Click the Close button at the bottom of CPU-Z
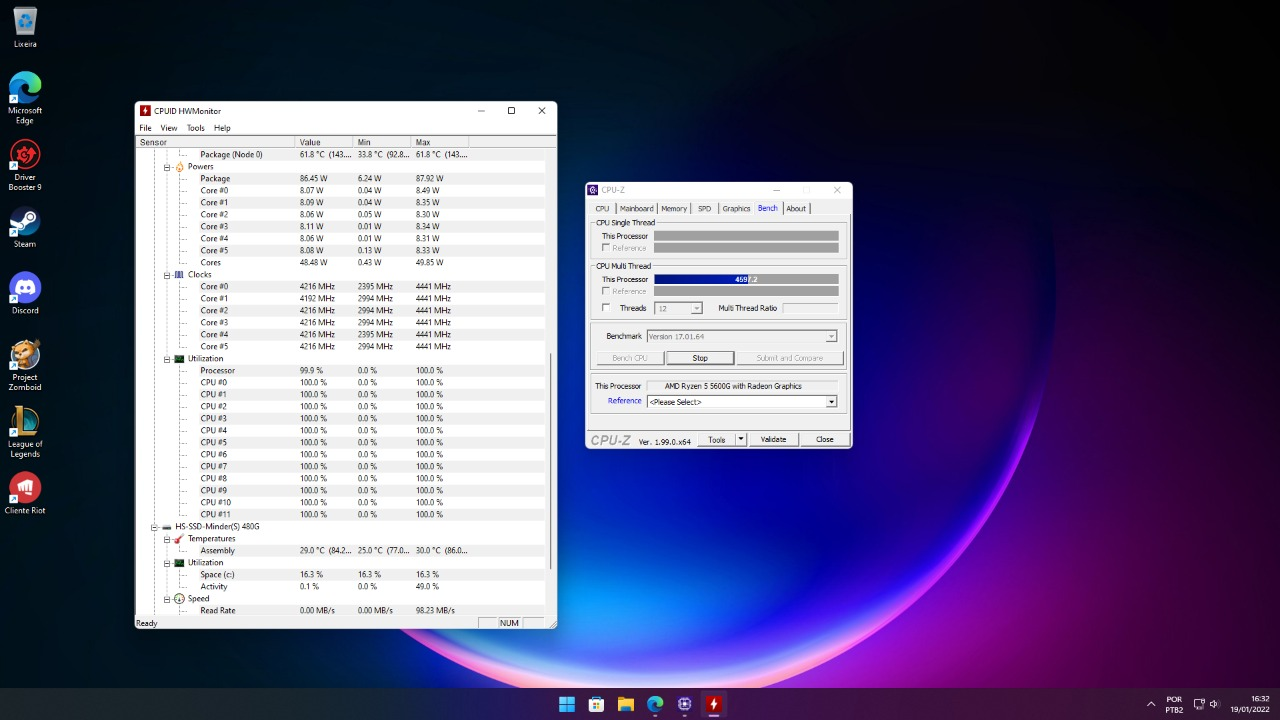Screen dimensions: 1280x720 (x=824, y=440)
